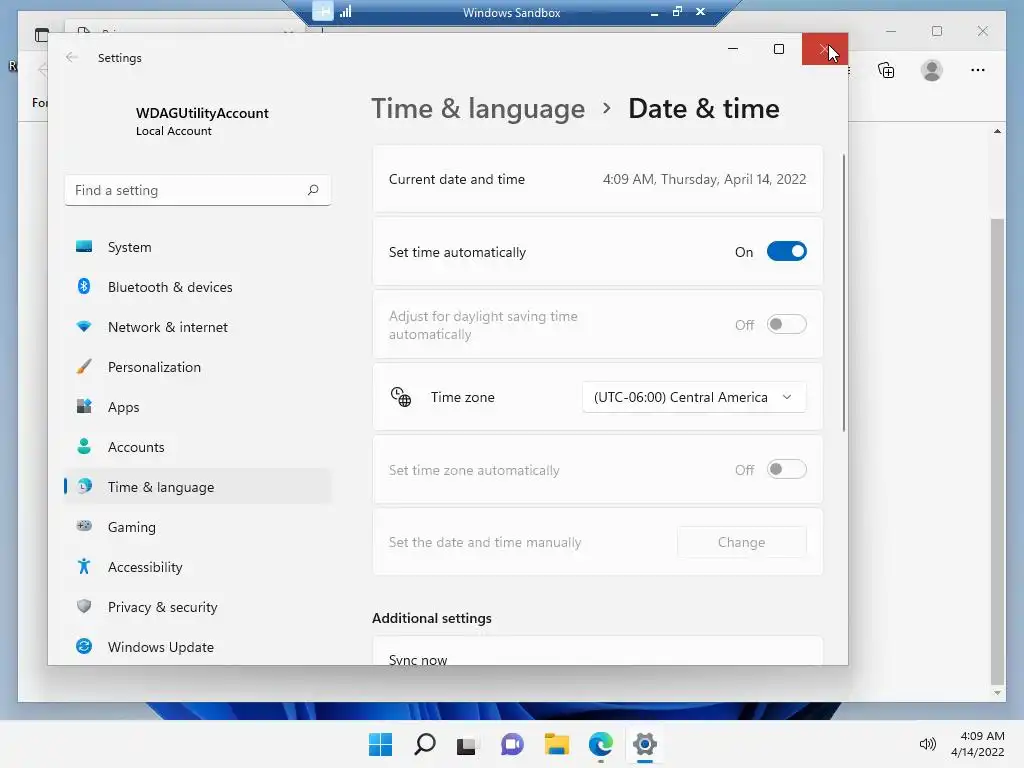The width and height of the screenshot is (1024, 768).
Task: Open Microsoft Edge from the taskbar
Action: point(600,744)
